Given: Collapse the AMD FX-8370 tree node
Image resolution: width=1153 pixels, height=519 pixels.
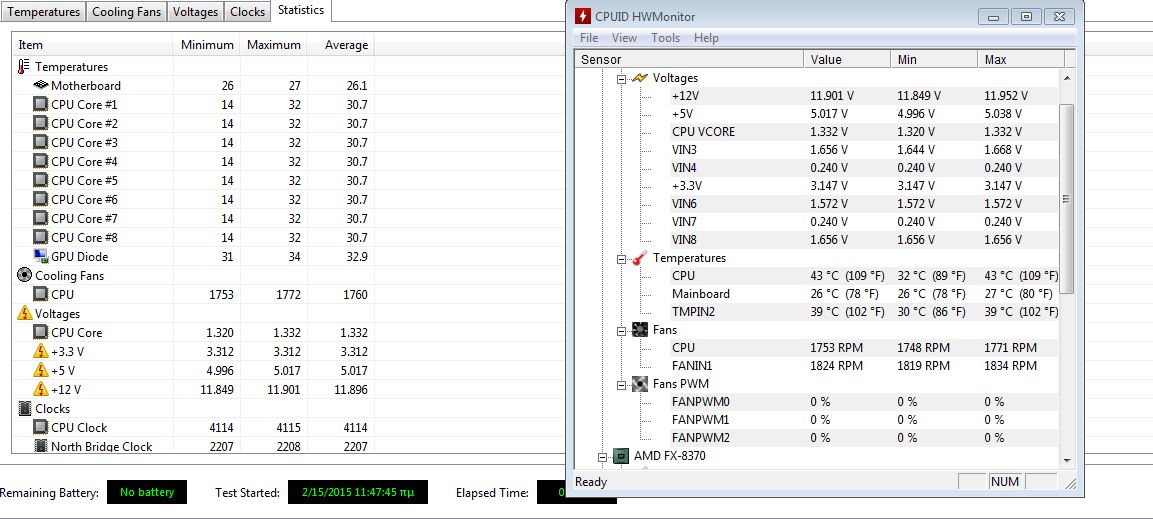Looking at the screenshot, I should (604, 457).
